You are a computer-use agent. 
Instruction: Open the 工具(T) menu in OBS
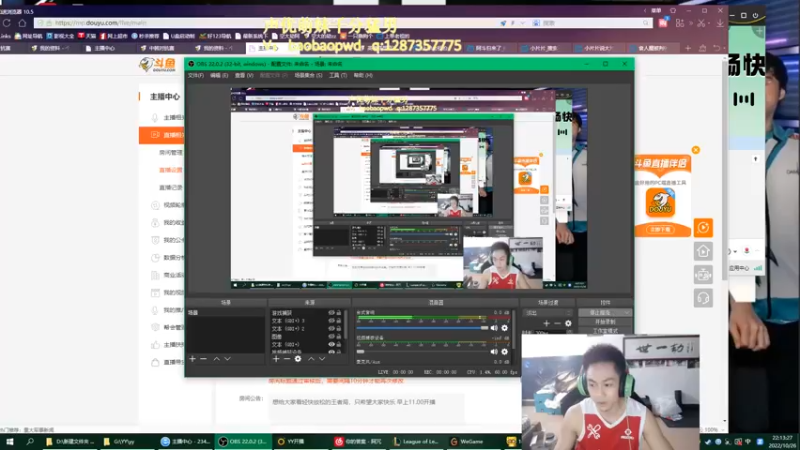pos(338,76)
